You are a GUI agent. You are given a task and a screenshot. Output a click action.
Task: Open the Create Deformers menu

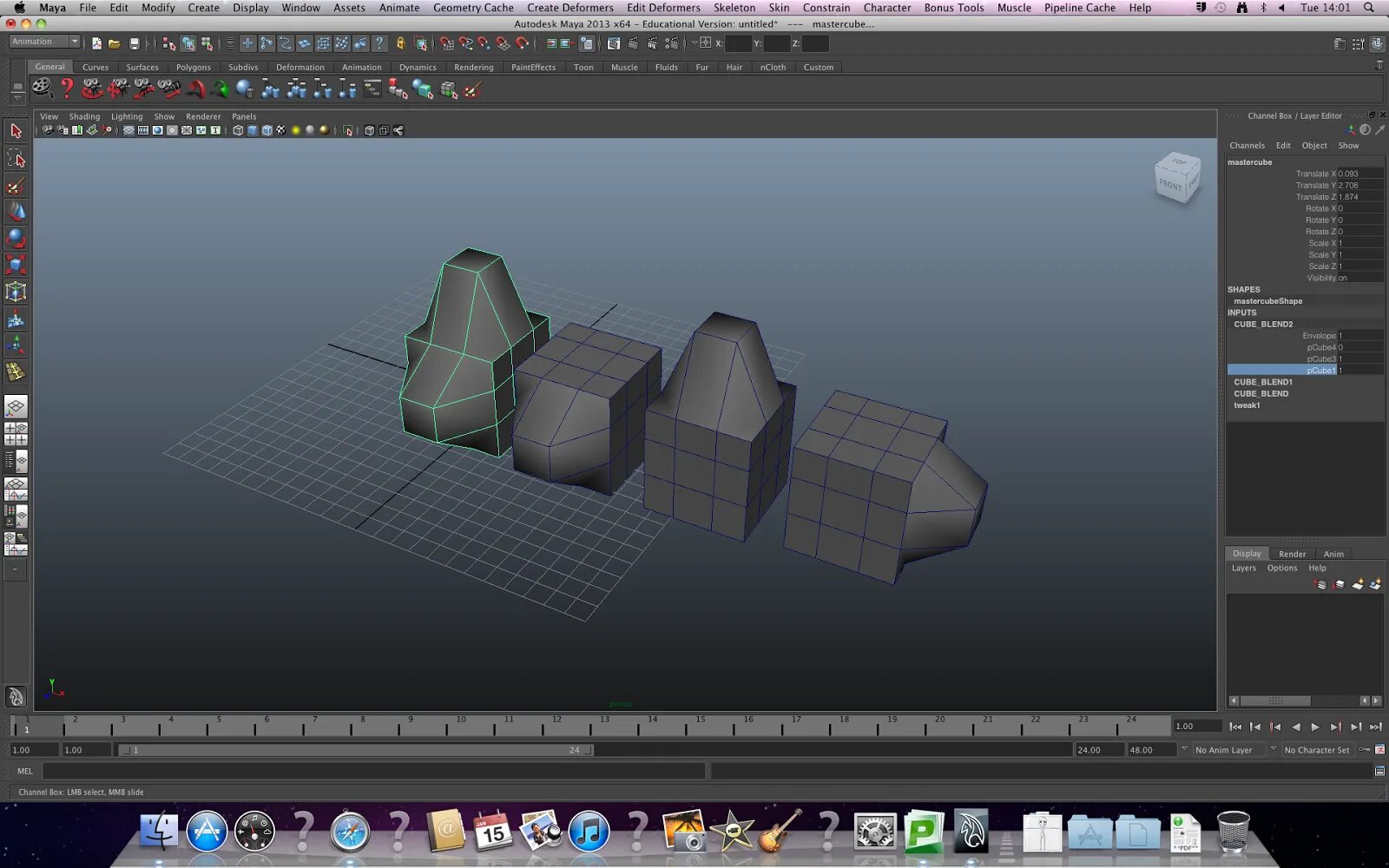coord(569,8)
